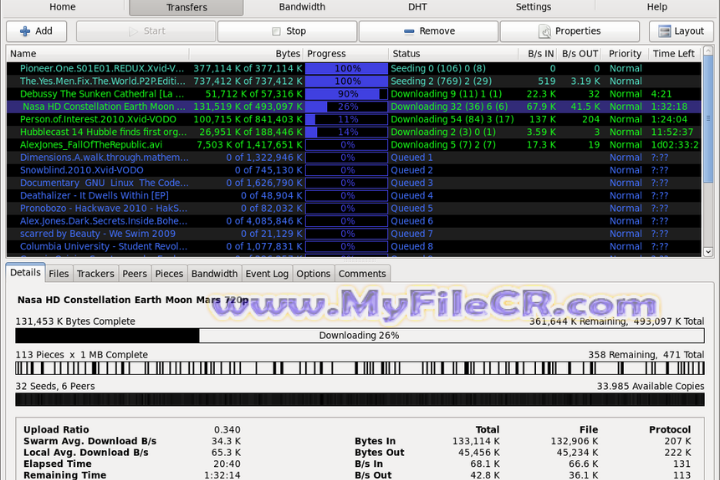This screenshot has width=720, height=480.
Task: Click the transfer list scroll down arrow
Action: coord(708,252)
